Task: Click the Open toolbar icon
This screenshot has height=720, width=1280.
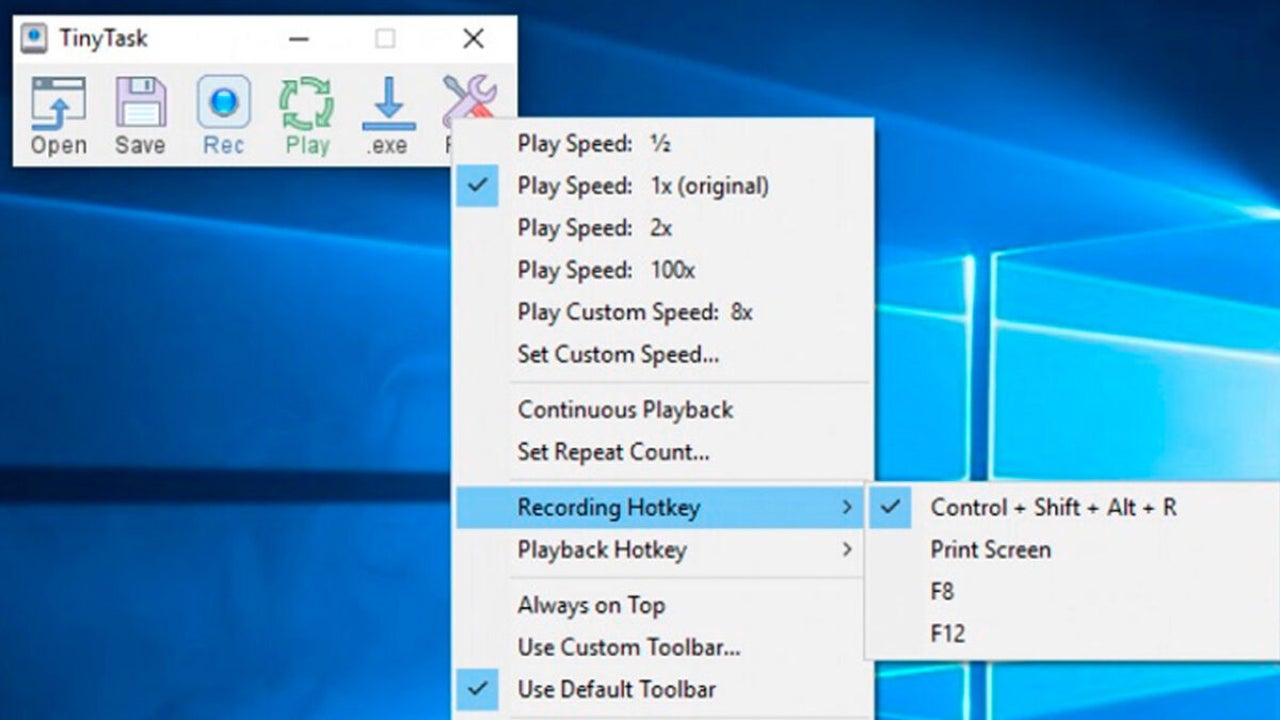Action: pos(58,116)
